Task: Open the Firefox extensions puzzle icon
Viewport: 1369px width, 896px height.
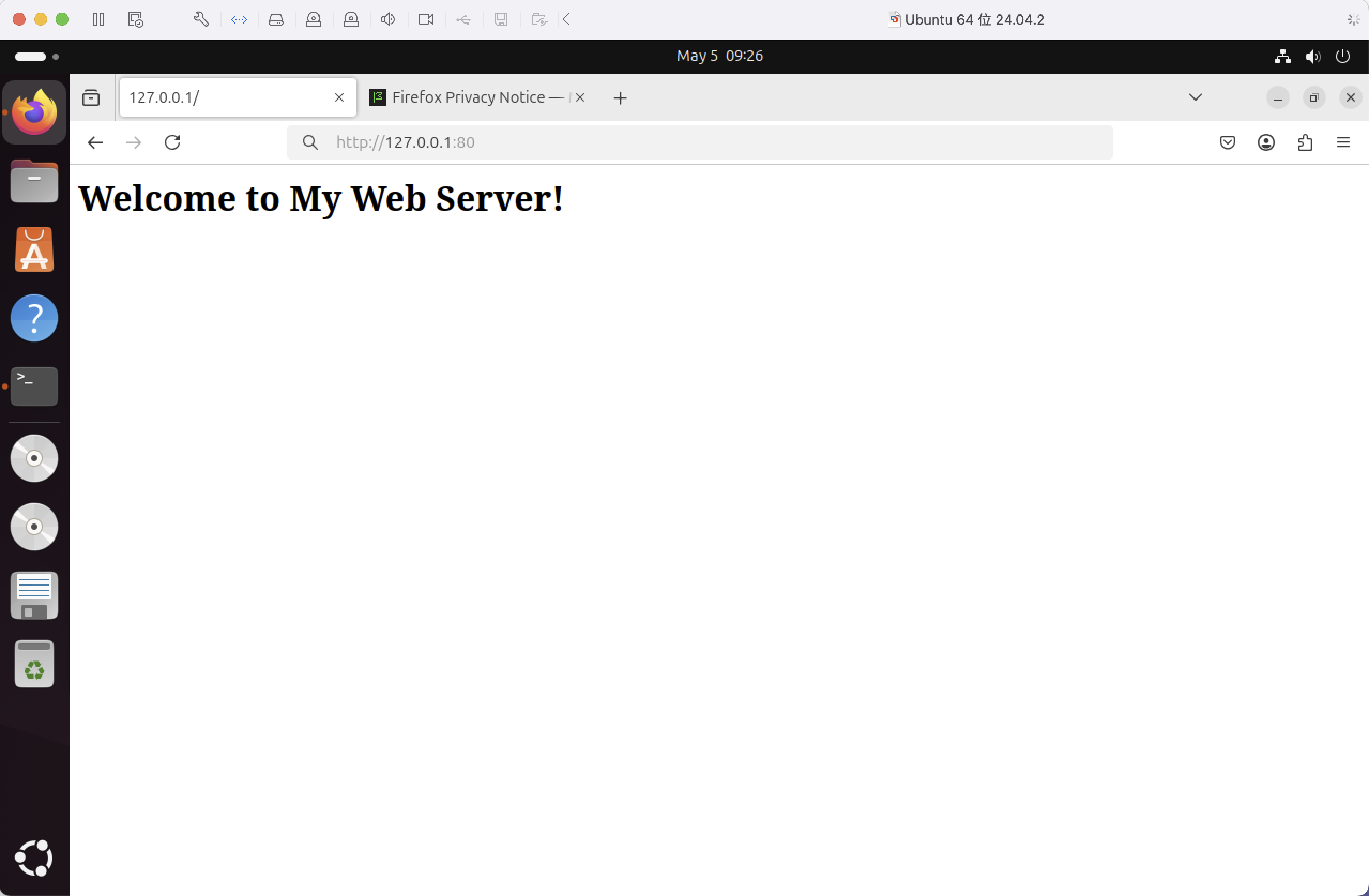Action: coord(1305,142)
